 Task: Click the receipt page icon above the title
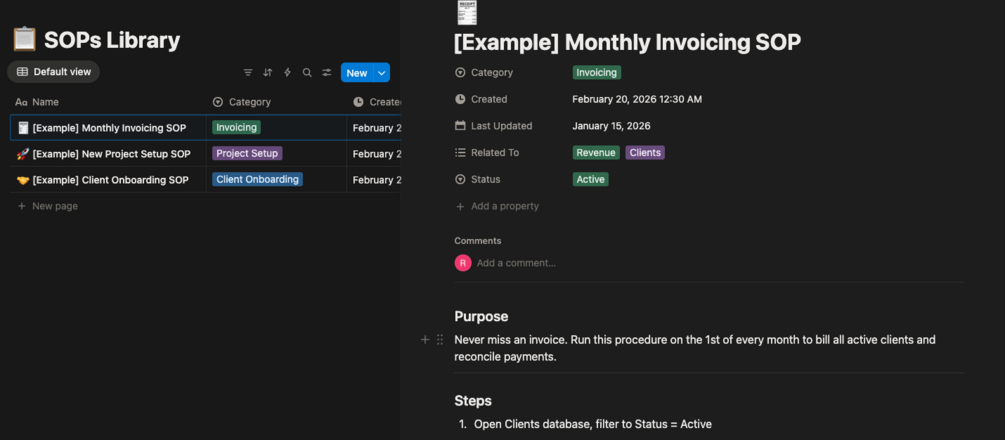(466, 12)
